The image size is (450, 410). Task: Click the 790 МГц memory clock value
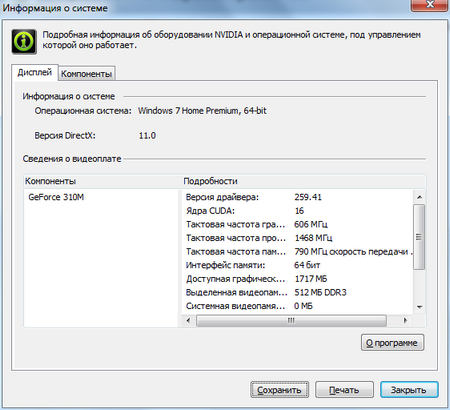click(353, 252)
